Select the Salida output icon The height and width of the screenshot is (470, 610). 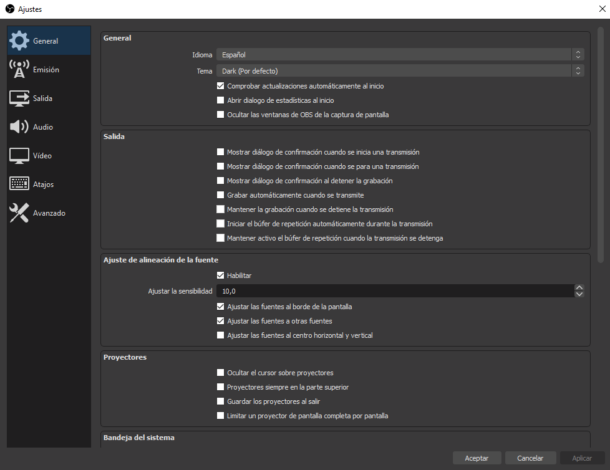(x=19, y=98)
